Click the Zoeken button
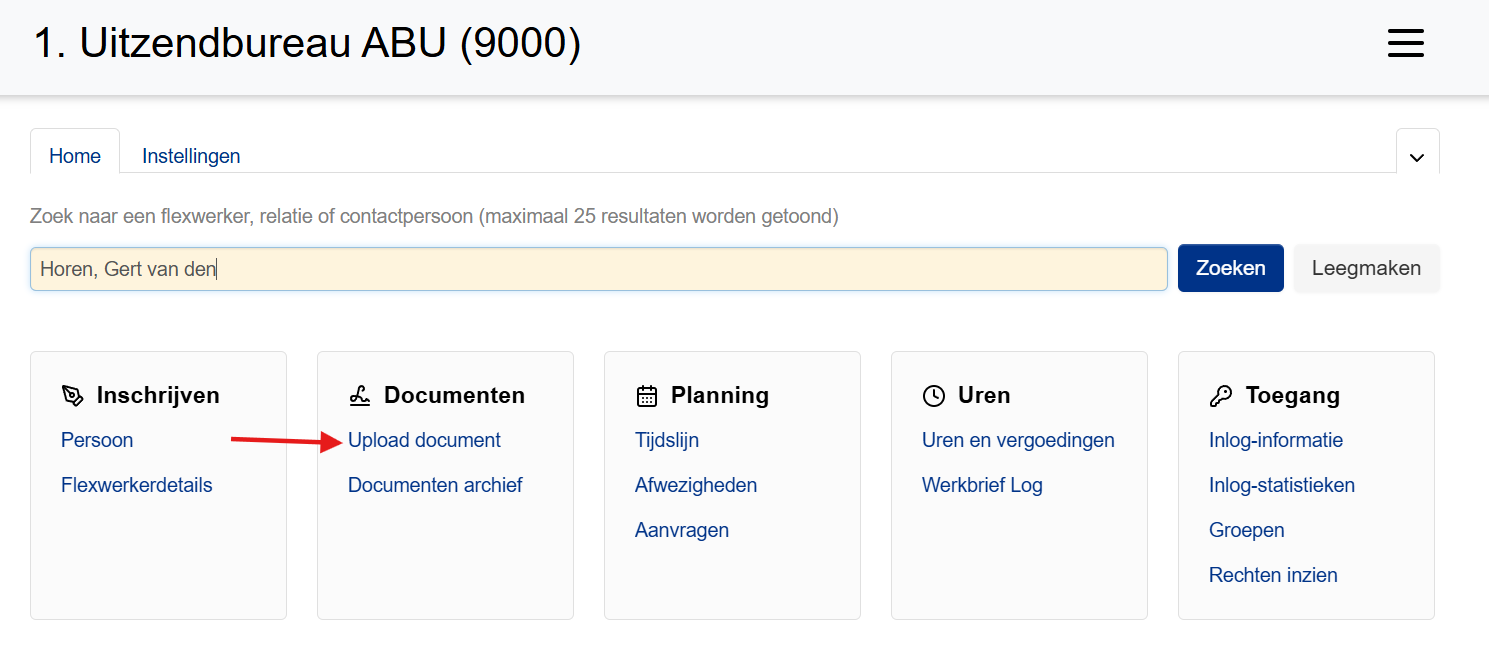Image resolution: width=1489 pixels, height=655 pixels. 1231,268
